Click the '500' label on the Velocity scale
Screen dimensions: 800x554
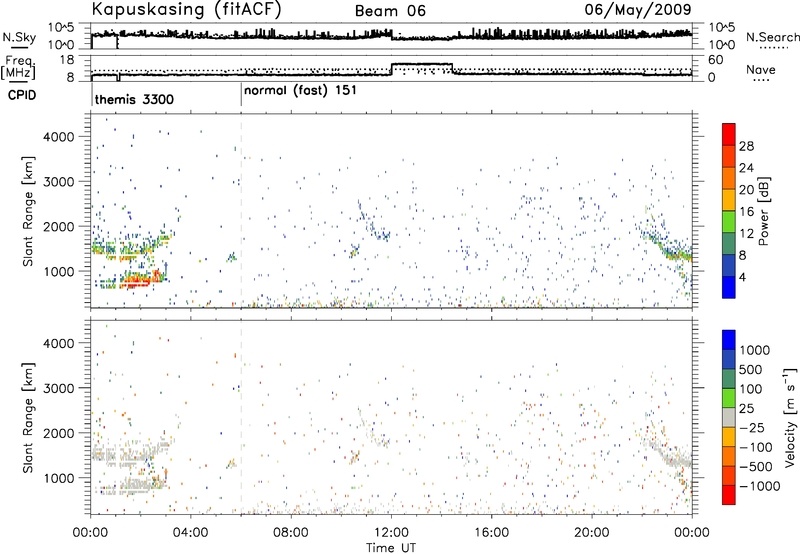click(x=751, y=370)
